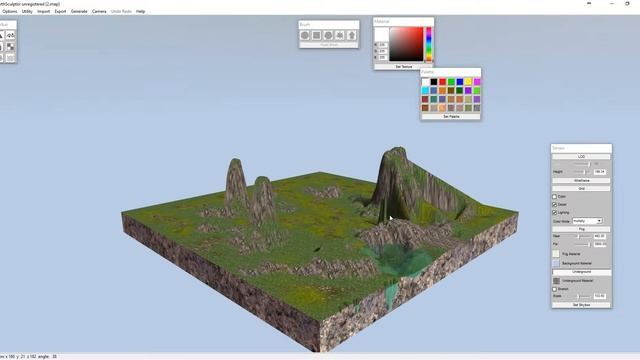Select the orange palette swatch in second row
This screenshot has width=640, height=360.
tap(442, 90)
